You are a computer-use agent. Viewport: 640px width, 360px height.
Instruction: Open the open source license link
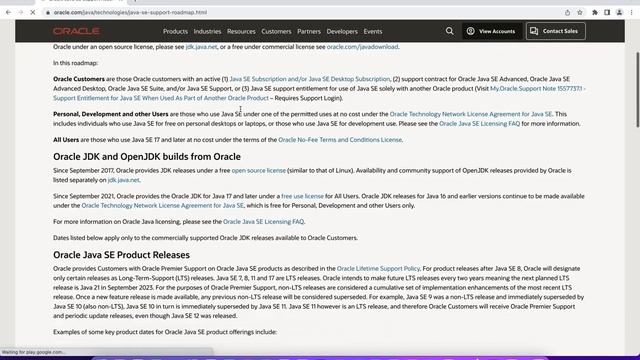[x=259, y=170]
